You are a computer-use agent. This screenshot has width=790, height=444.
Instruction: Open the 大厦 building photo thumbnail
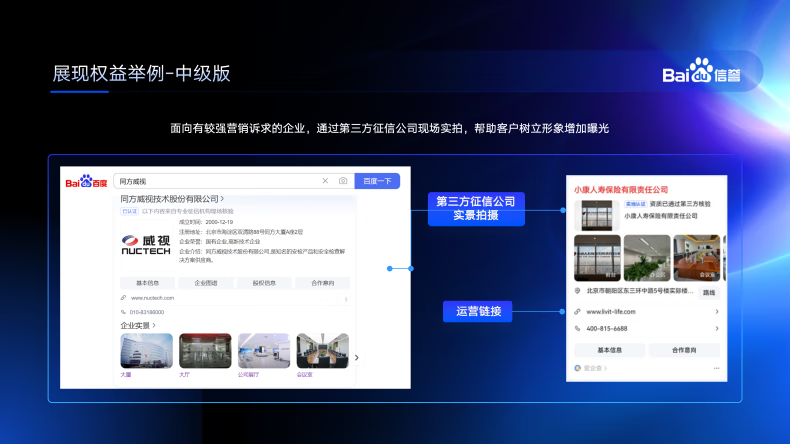pyautogui.click(x=146, y=351)
